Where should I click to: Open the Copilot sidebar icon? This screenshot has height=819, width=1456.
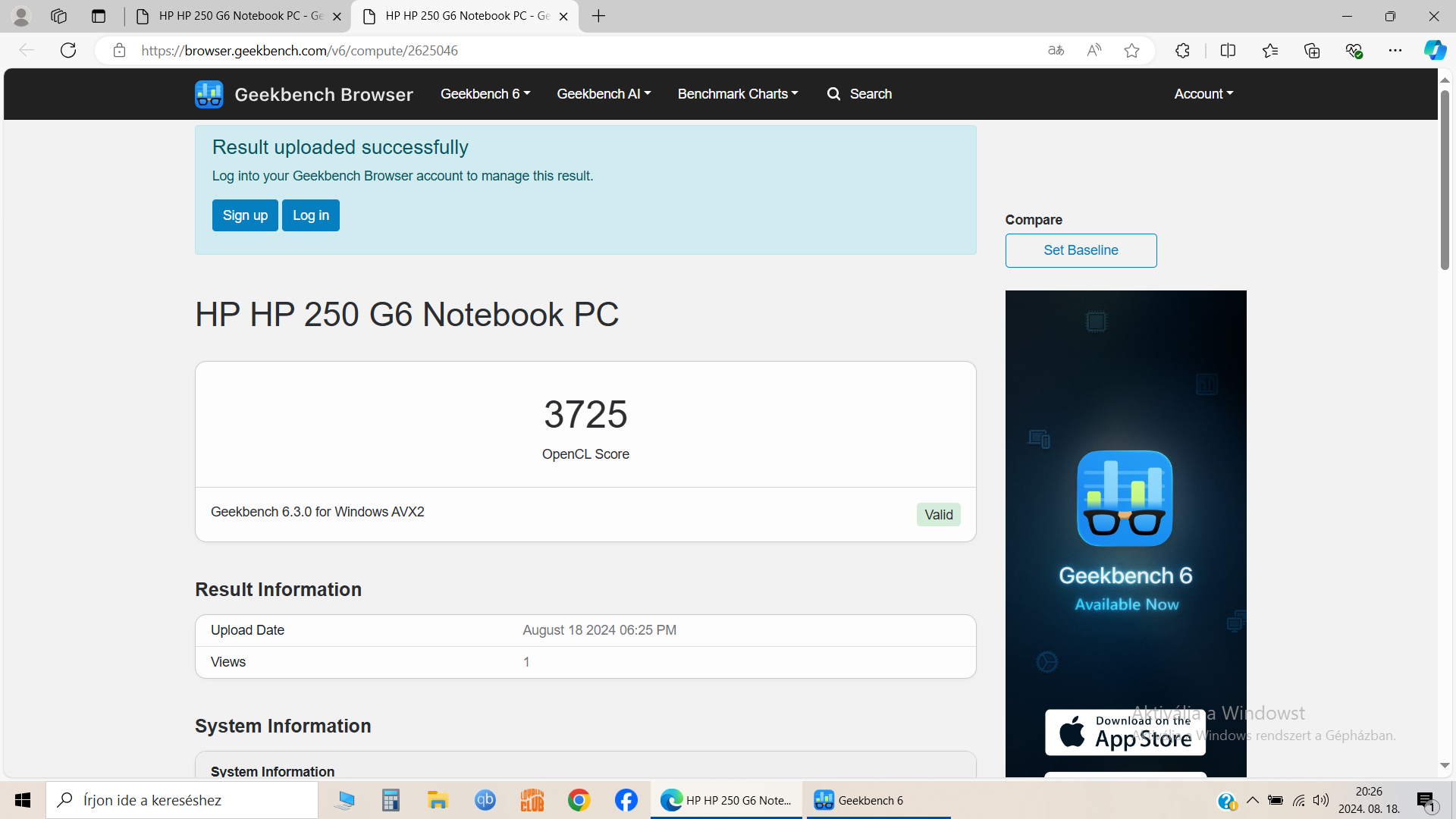(x=1435, y=50)
